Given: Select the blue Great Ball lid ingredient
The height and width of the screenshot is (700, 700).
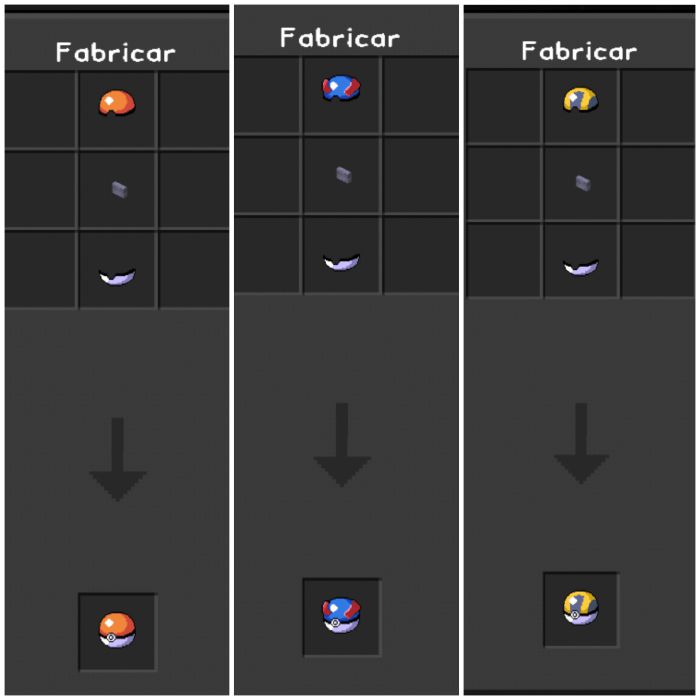Looking at the screenshot, I should (341, 88).
